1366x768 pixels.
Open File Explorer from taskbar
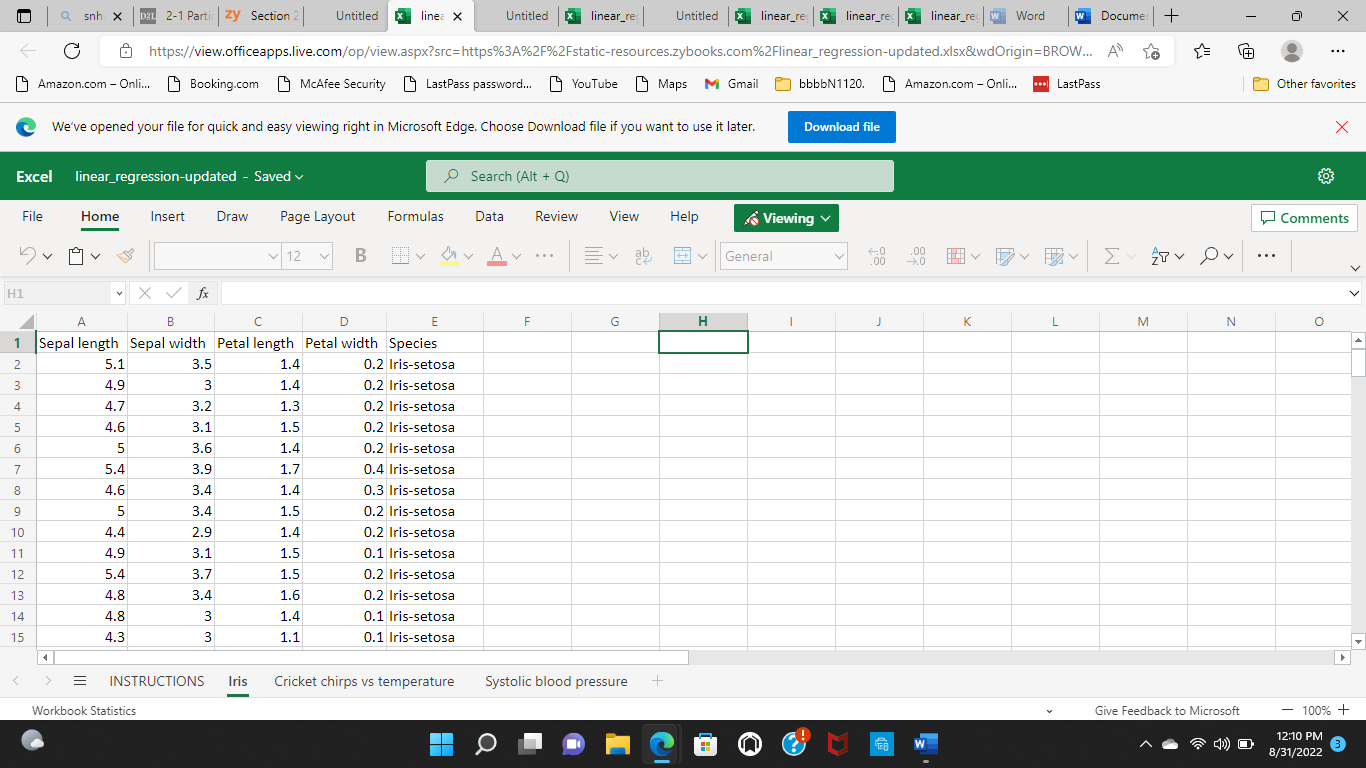(617, 744)
